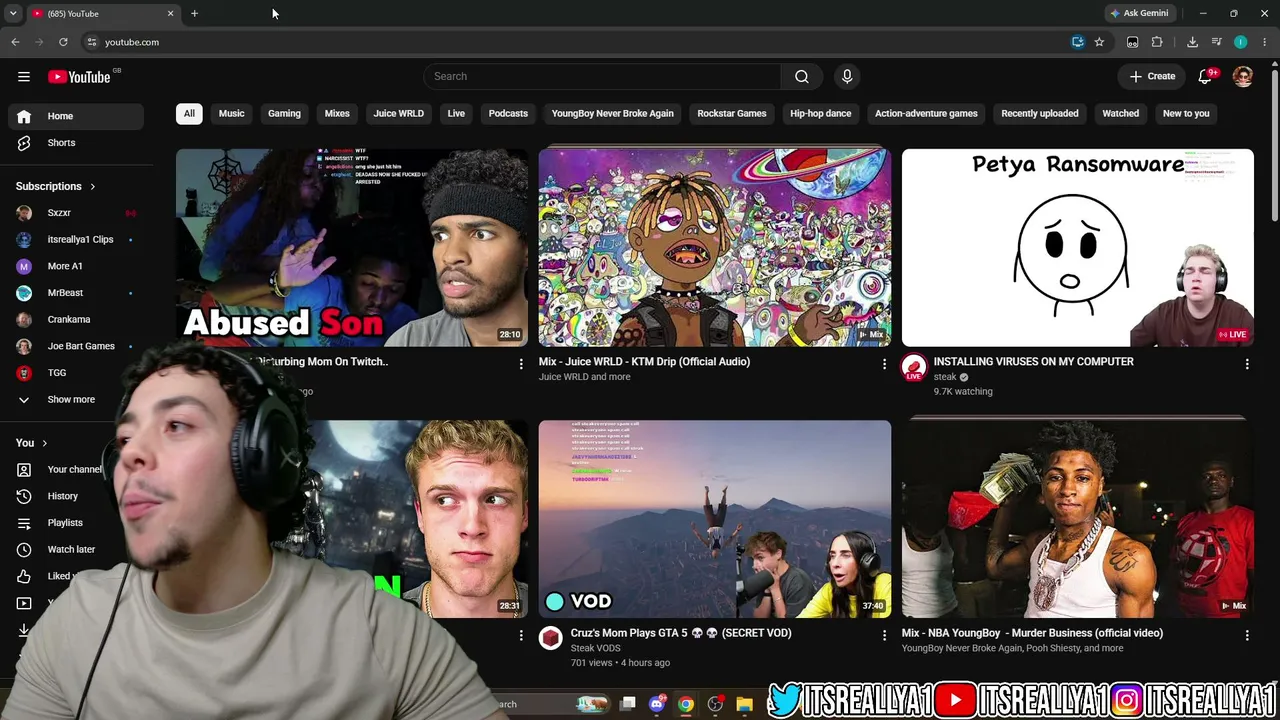This screenshot has height=720, width=1280.
Task: Open Chrome three-dot menu
Action: [x=1265, y=42]
